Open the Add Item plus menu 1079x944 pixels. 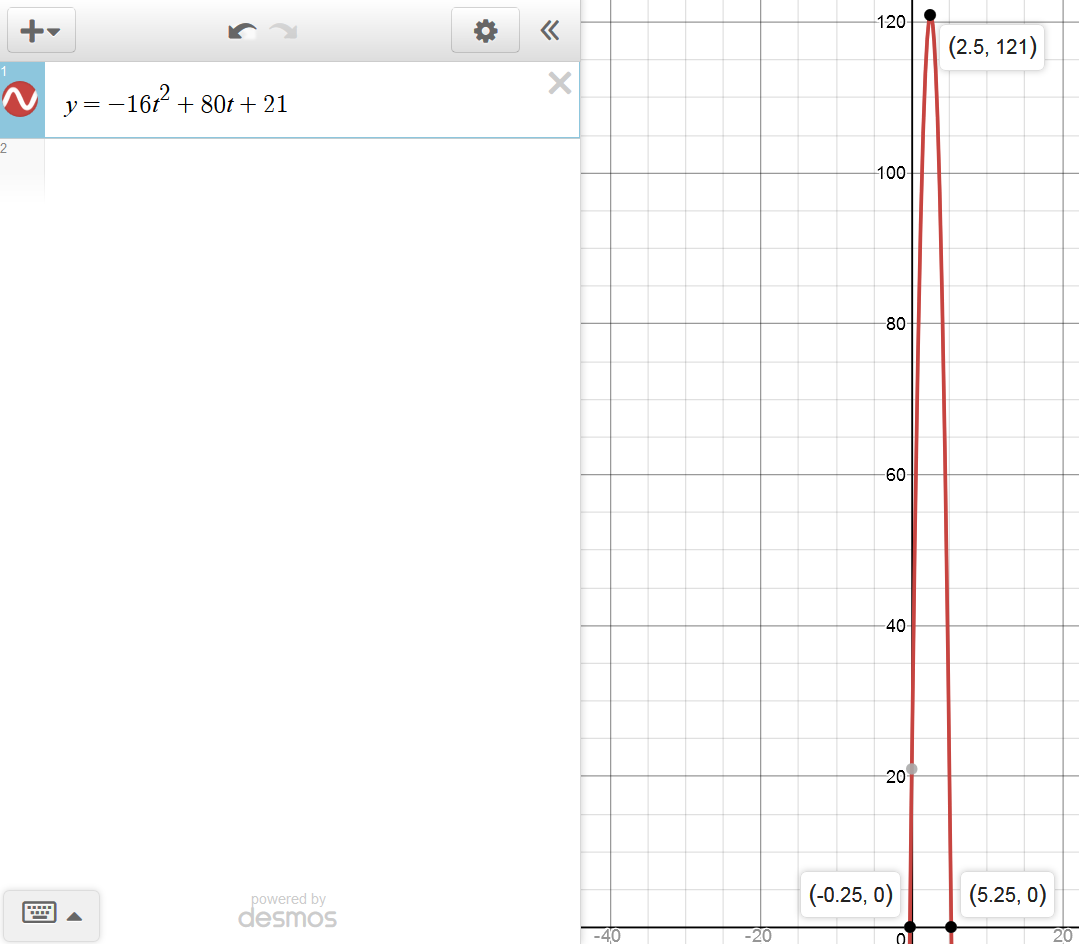point(41,31)
